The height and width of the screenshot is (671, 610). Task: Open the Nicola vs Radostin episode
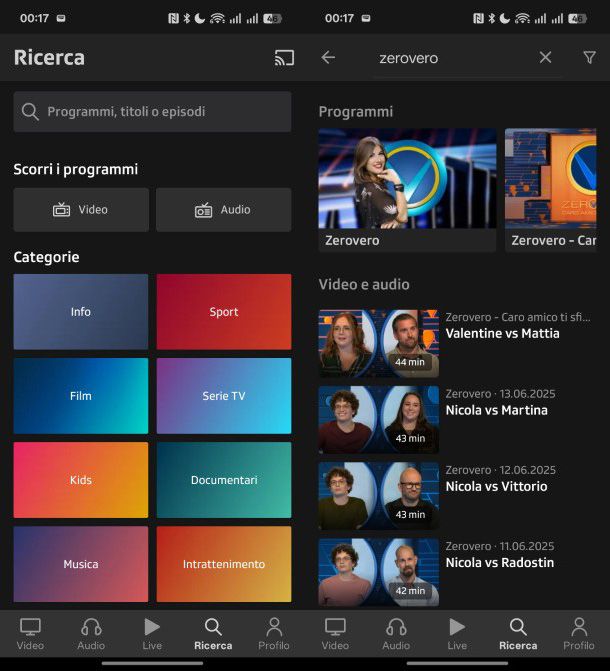click(456, 572)
